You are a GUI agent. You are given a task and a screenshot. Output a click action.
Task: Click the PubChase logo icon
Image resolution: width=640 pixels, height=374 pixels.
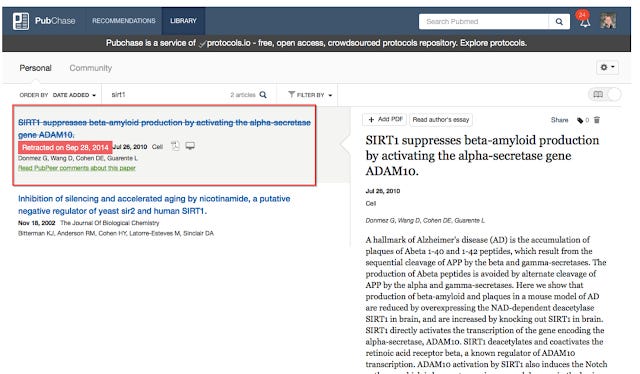(x=21, y=21)
